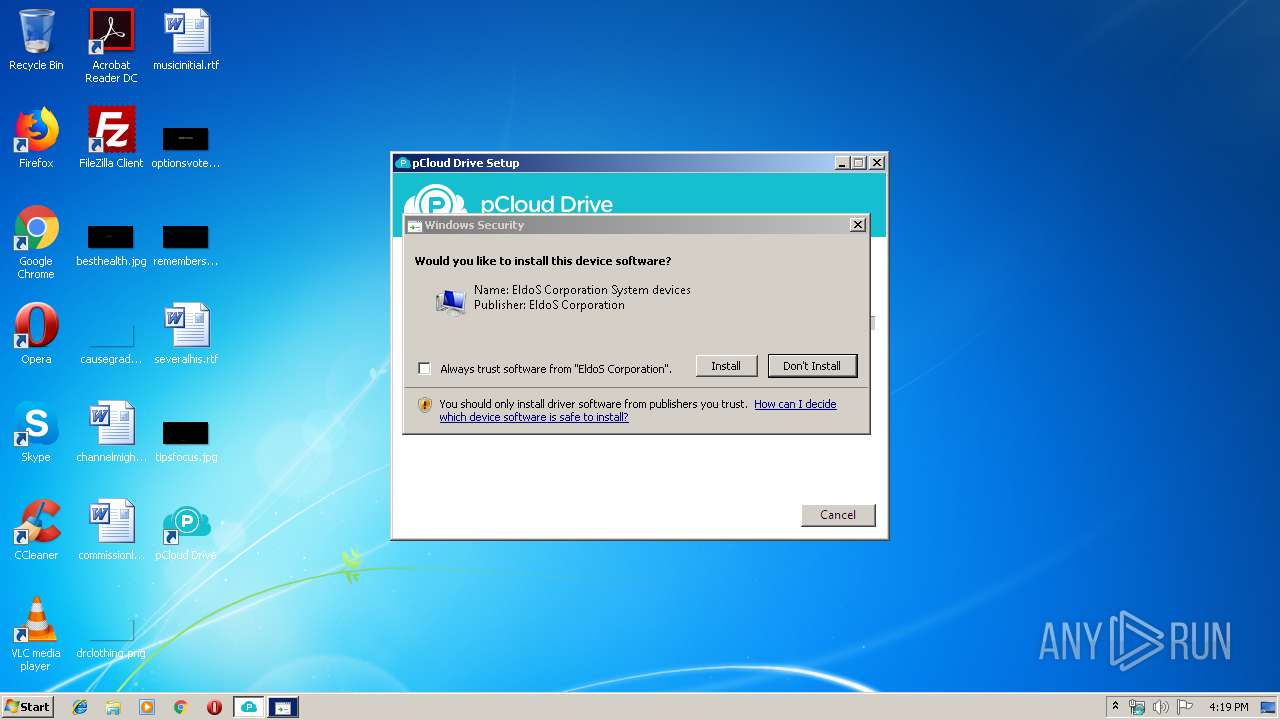Launch Opera desktop shortcut
1280x720 pixels.
[x=36, y=334]
